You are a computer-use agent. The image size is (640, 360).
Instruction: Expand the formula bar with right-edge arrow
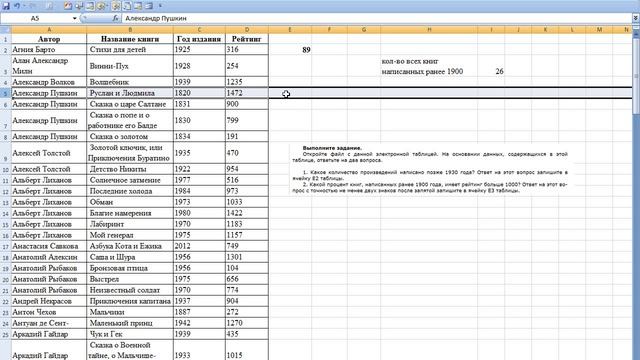click(636, 18)
